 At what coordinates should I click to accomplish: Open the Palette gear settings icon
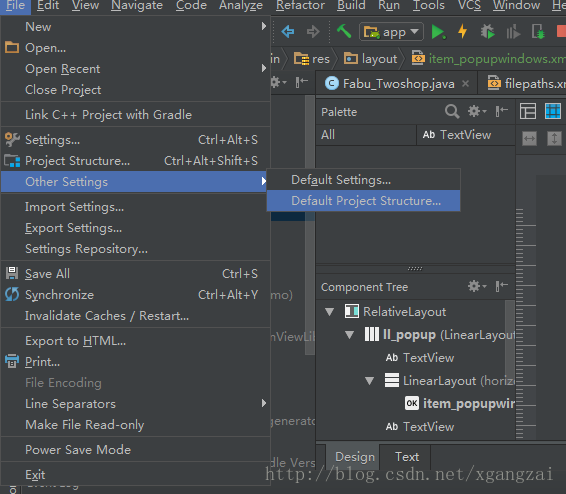pyautogui.click(x=477, y=111)
